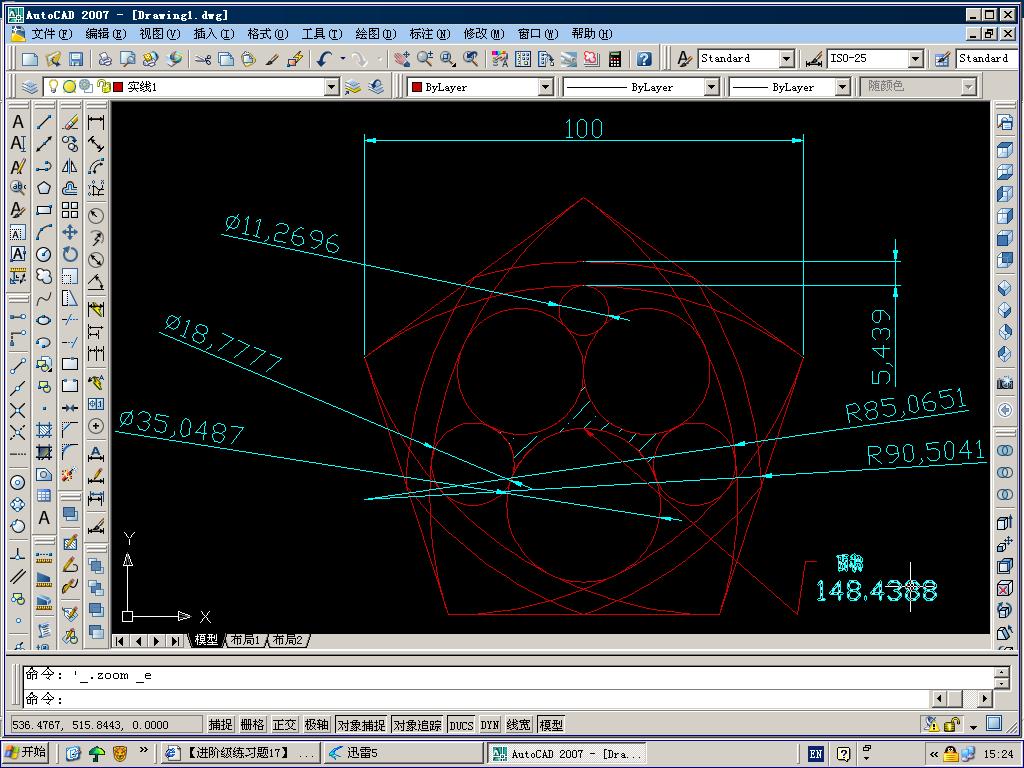Click the Copy objects tool
Screen dimensions: 1024x768
pyautogui.click(x=70, y=144)
